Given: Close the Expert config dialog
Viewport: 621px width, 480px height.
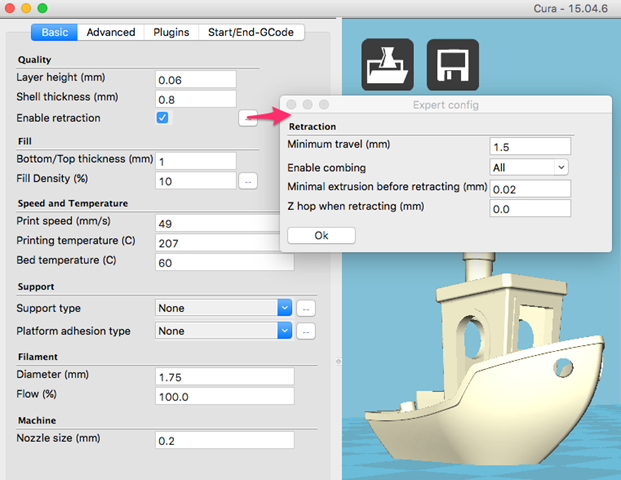Looking at the screenshot, I should [291, 105].
